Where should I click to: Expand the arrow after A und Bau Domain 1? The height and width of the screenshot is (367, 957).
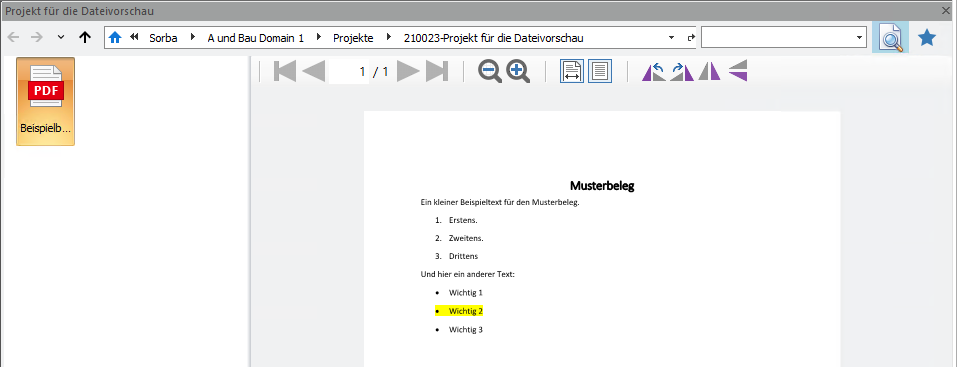(x=319, y=37)
